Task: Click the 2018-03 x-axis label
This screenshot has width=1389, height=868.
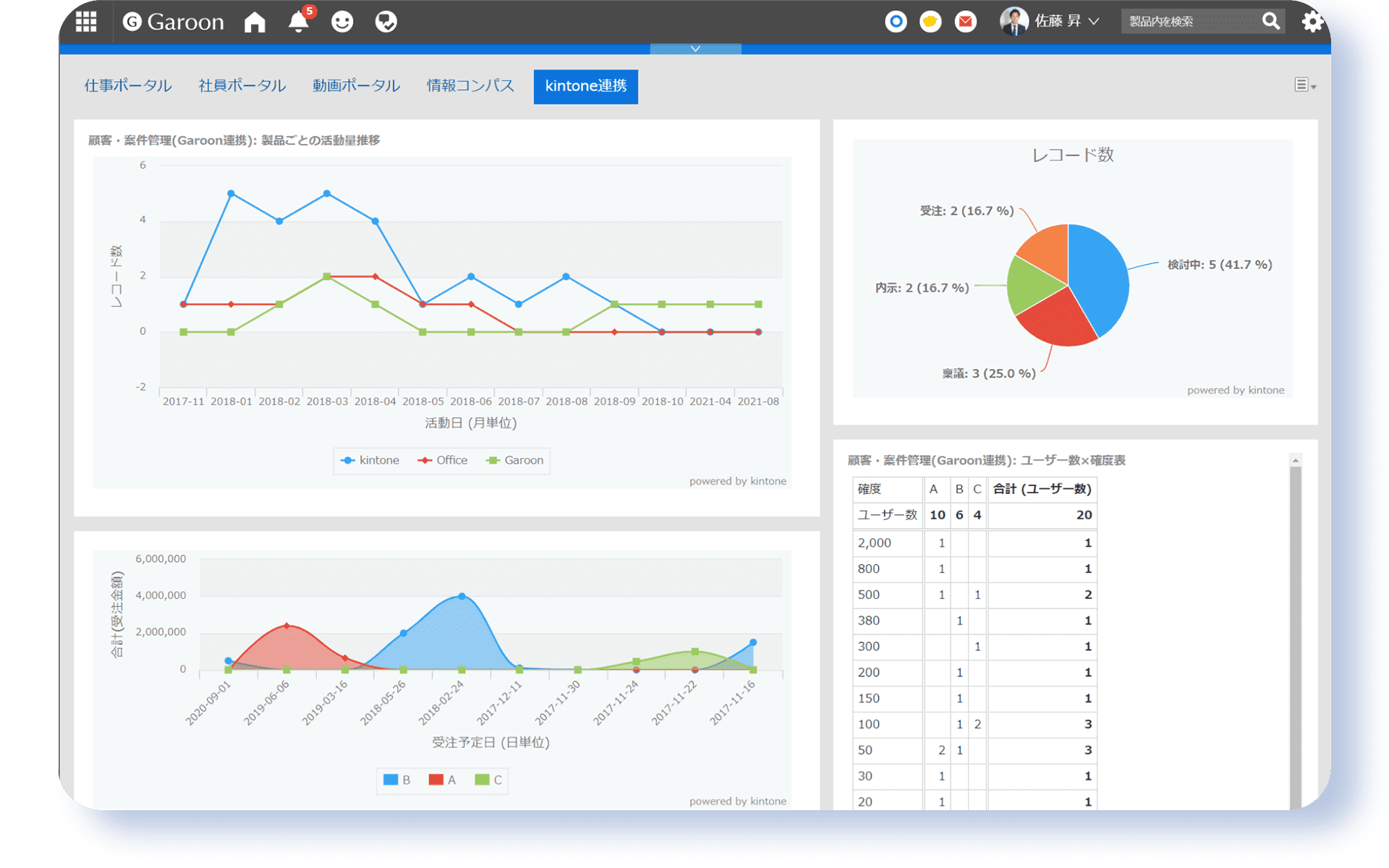Action: [x=327, y=401]
